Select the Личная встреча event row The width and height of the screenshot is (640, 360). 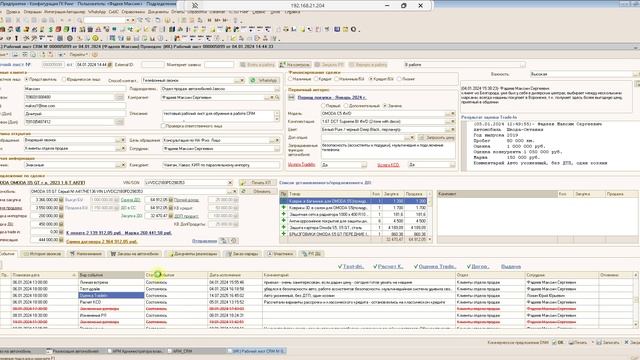[x=317, y=282]
